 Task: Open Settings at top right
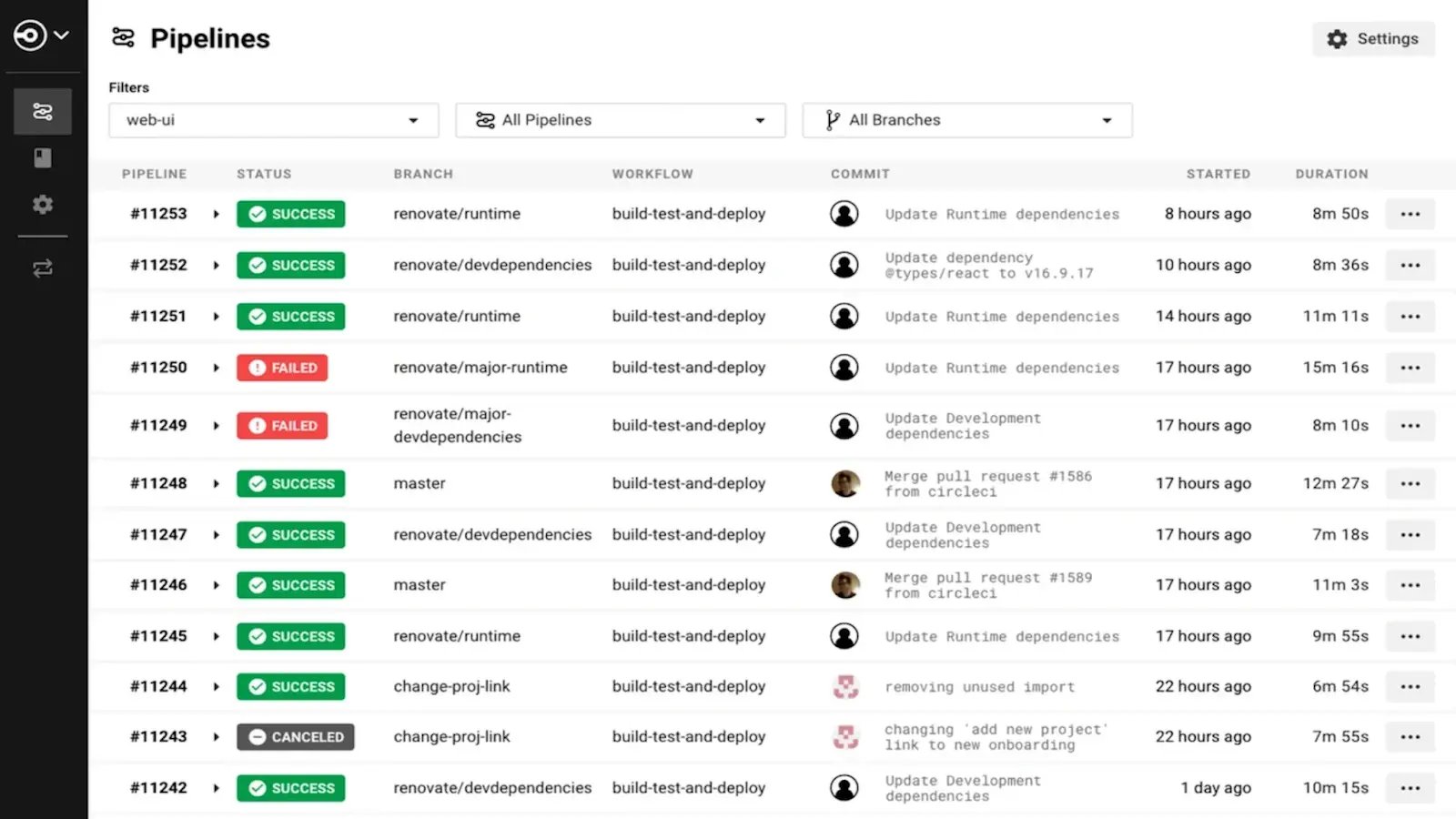click(1373, 39)
